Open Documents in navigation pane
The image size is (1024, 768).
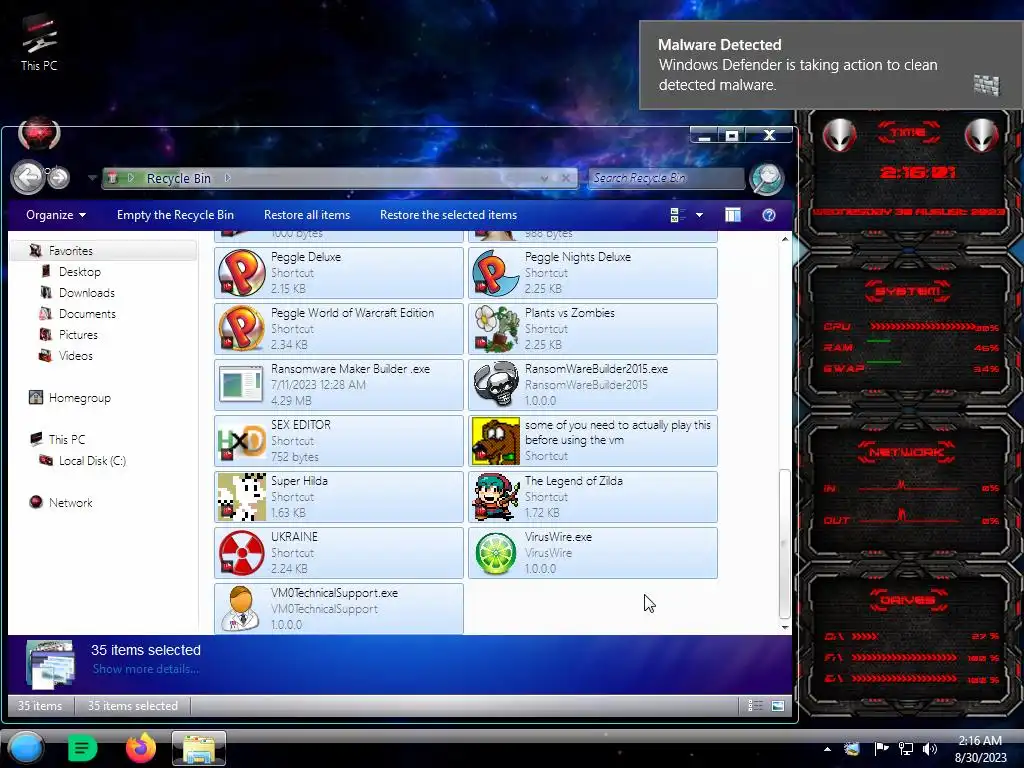[87, 313]
